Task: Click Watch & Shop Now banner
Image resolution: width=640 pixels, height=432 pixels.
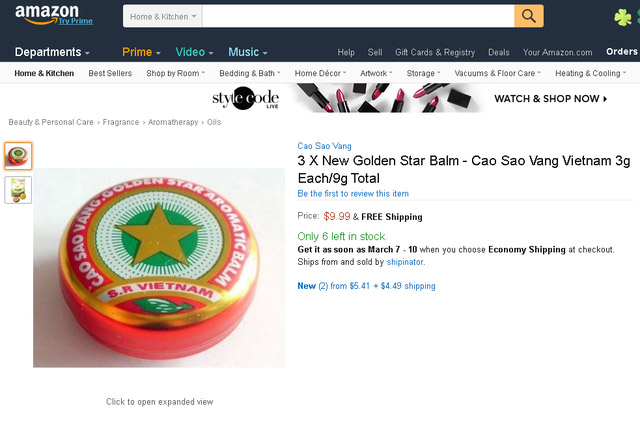Action: (x=551, y=99)
